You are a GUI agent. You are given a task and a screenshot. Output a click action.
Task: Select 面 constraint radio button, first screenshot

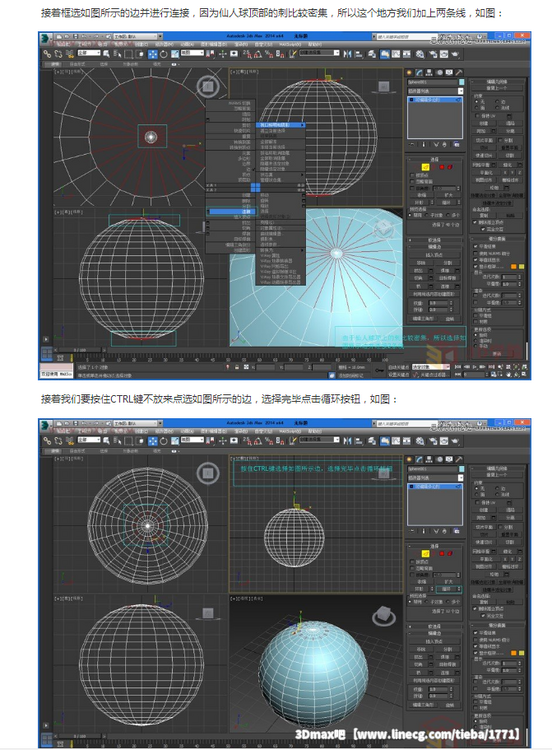point(477,108)
